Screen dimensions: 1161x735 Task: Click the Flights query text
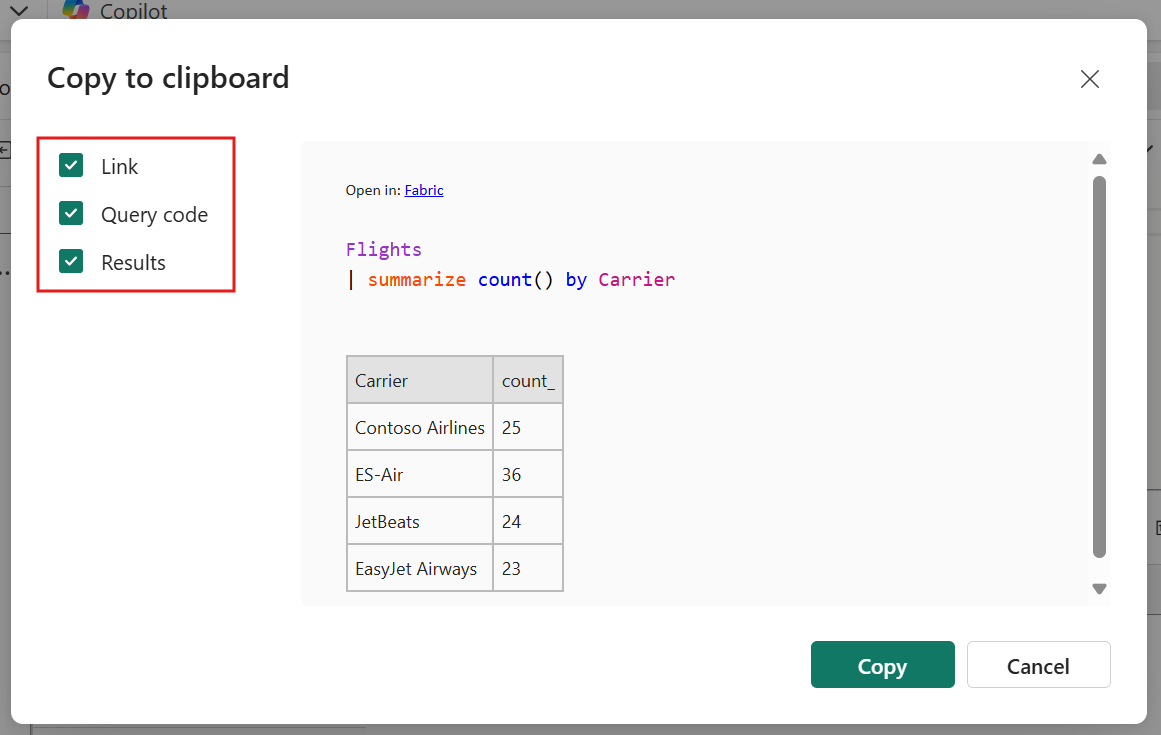384,249
